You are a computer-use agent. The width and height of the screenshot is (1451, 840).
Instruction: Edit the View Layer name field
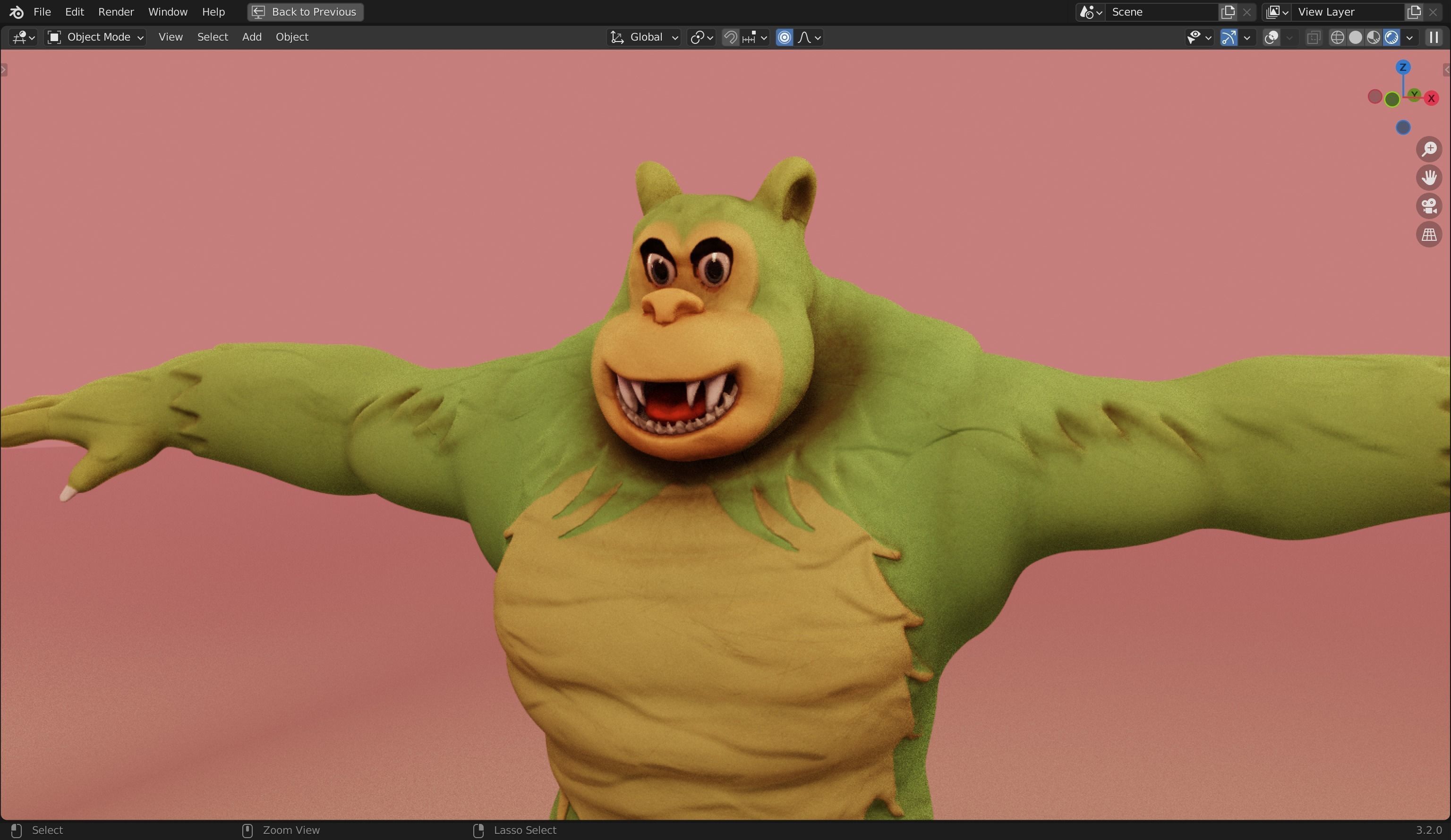click(1348, 12)
